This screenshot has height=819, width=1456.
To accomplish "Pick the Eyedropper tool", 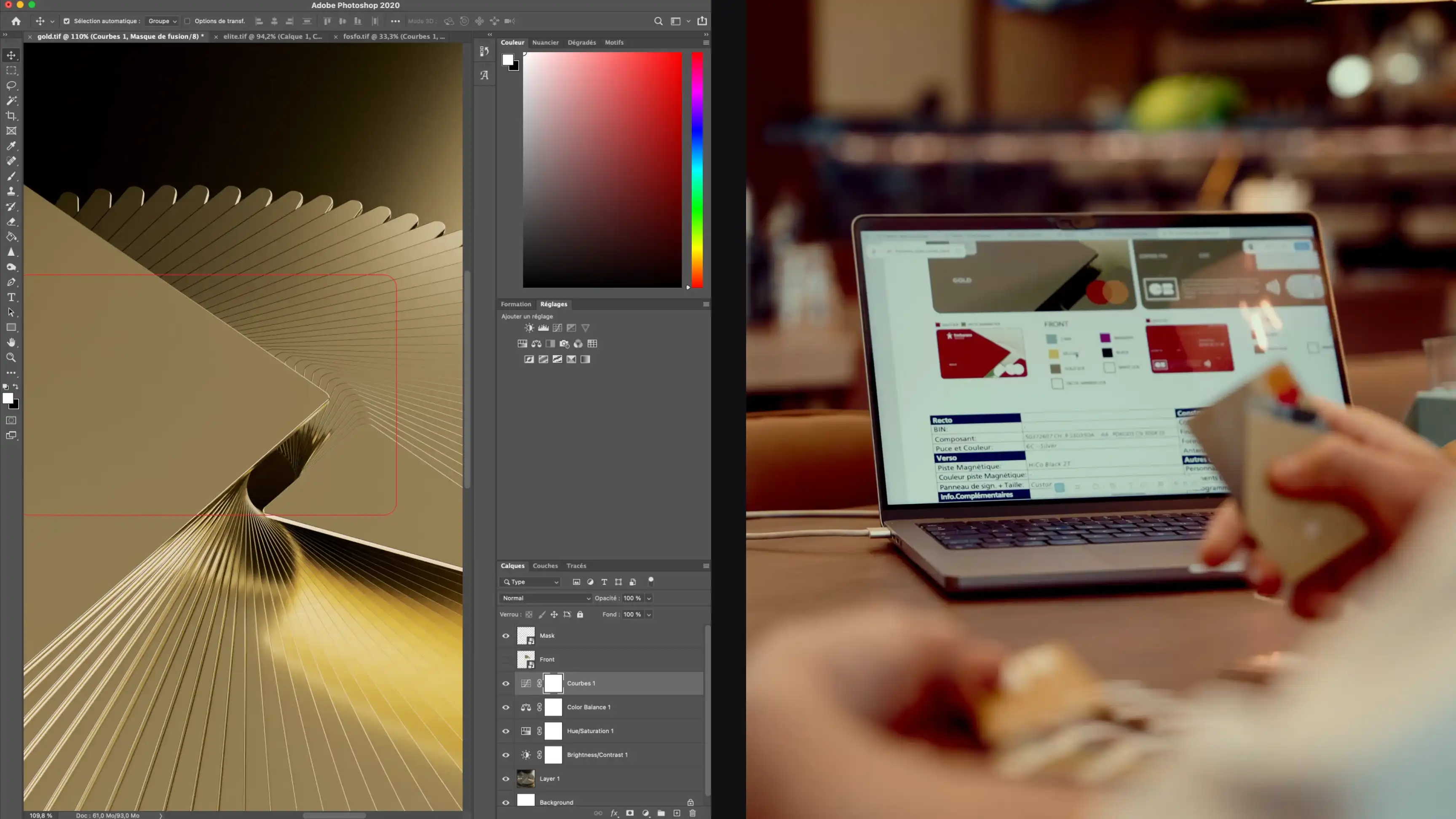I will [x=11, y=146].
